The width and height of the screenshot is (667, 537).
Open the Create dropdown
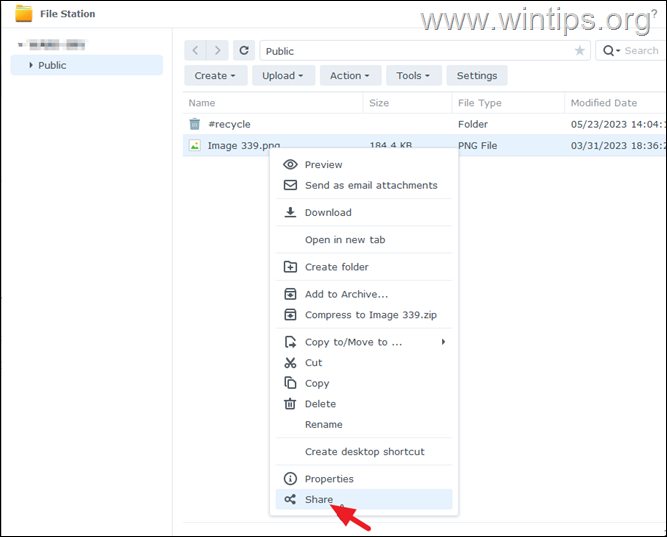[215, 75]
